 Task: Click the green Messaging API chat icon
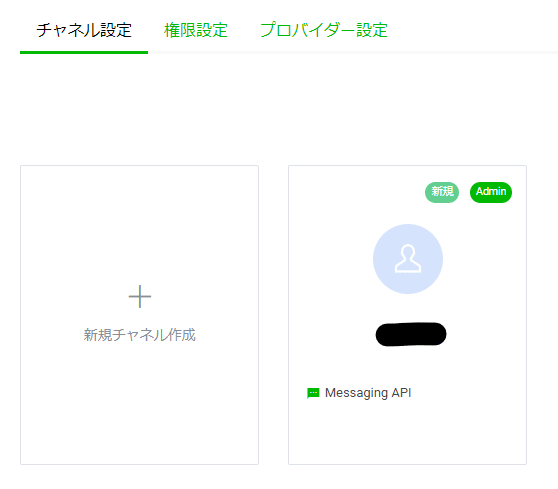(x=313, y=393)
